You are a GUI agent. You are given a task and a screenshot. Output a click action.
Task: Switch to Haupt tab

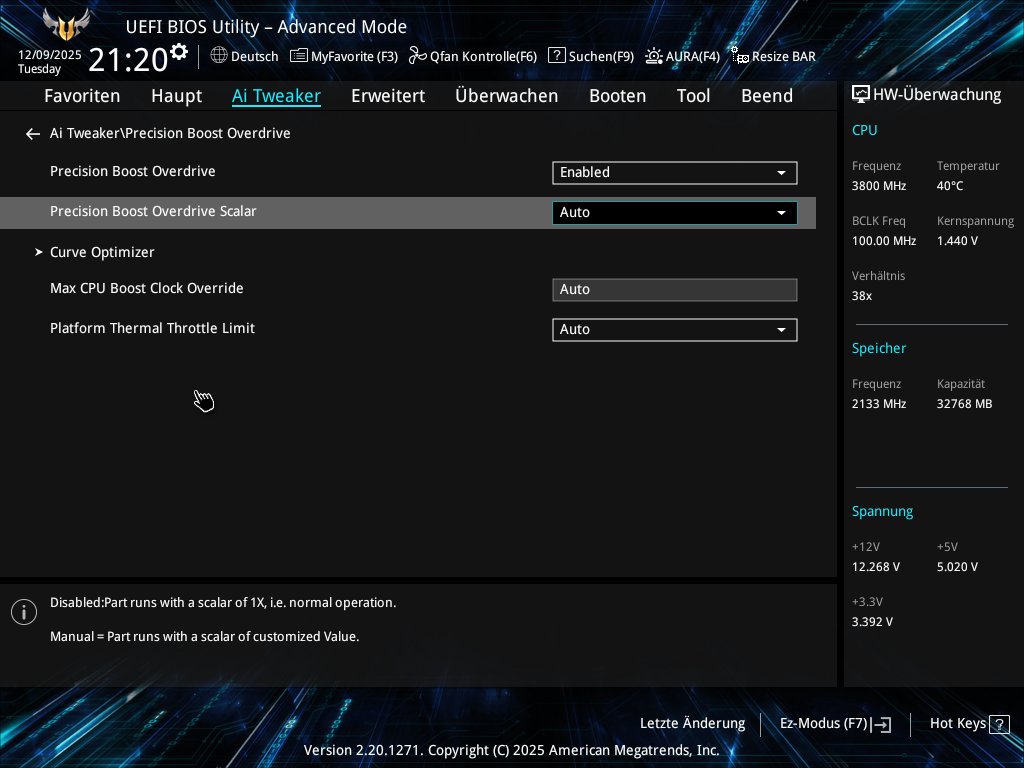176,95
